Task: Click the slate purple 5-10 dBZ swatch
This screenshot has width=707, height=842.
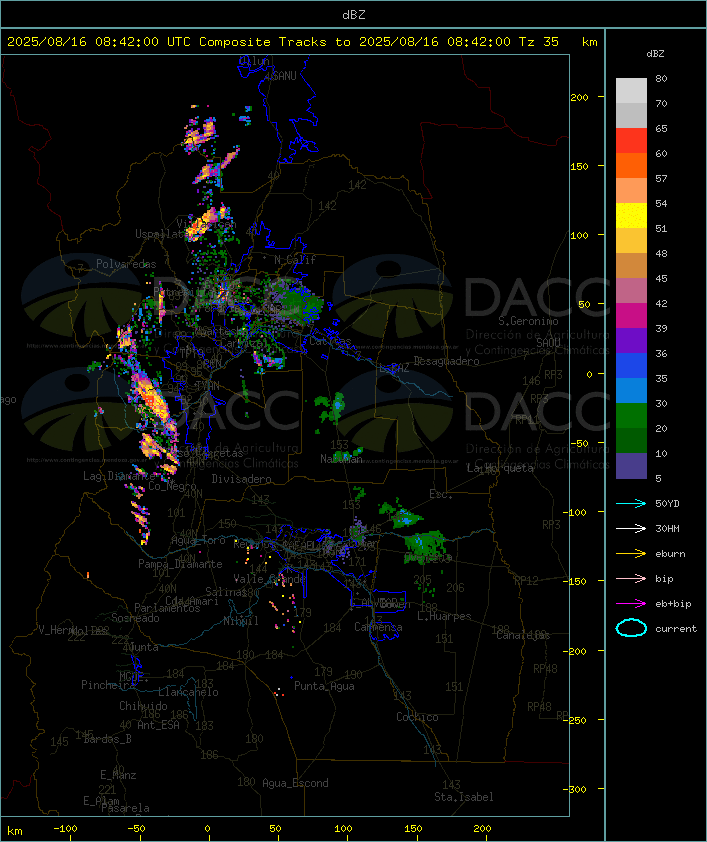Action: 631,466
